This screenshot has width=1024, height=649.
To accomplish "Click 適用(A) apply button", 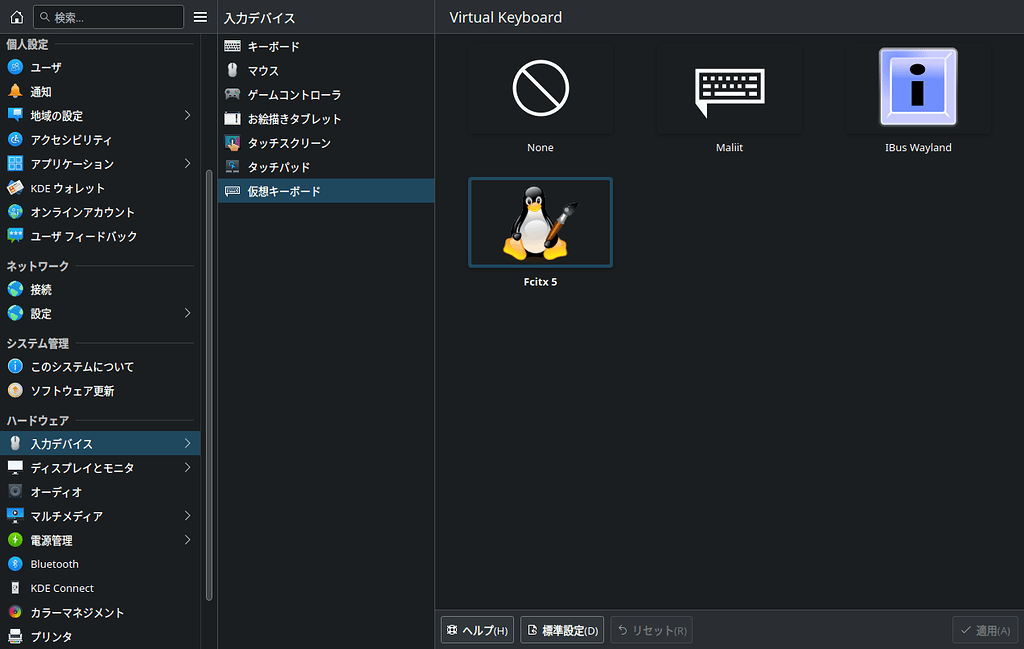I will pos(985,630).
